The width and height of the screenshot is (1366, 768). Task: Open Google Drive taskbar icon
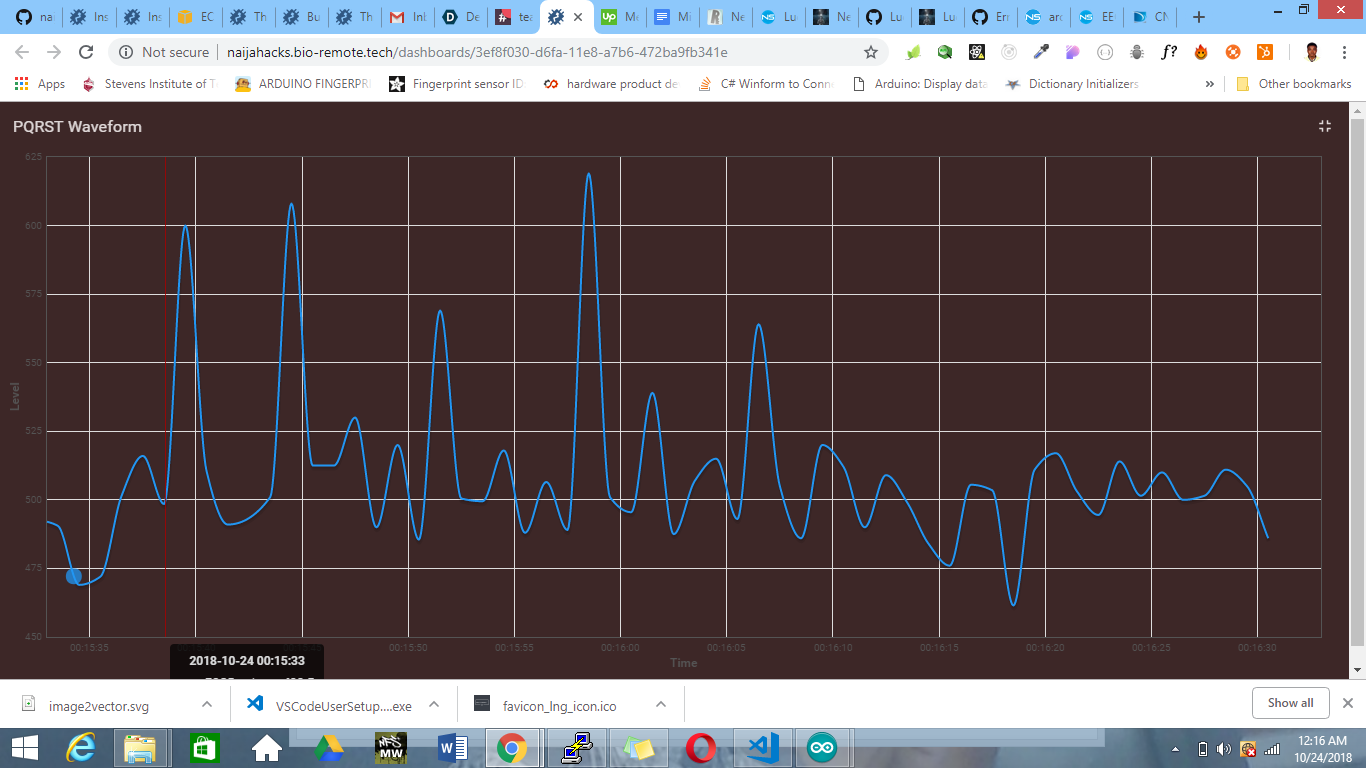tap(329, 747)
